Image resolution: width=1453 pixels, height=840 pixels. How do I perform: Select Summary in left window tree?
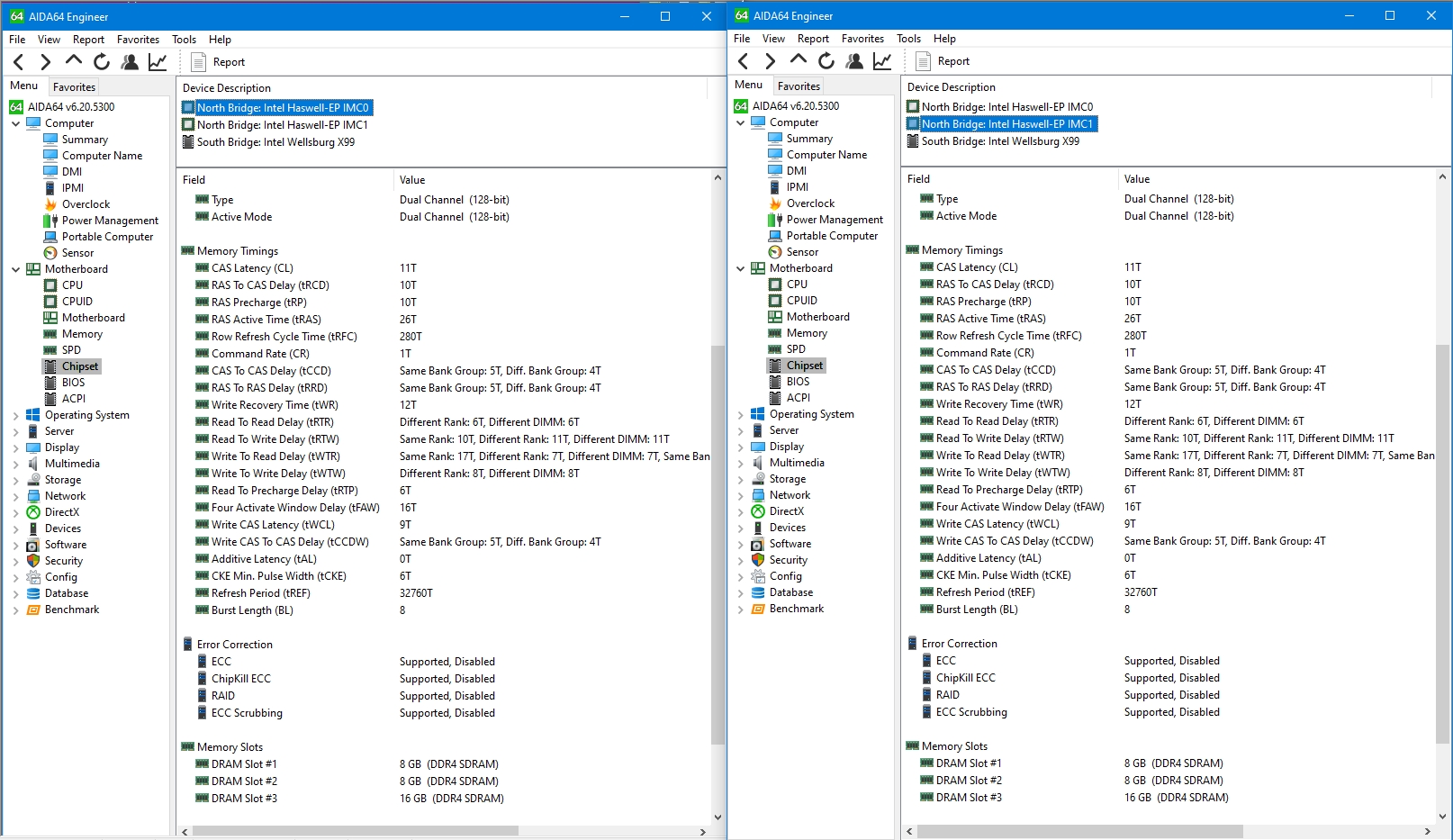(85, 140)
